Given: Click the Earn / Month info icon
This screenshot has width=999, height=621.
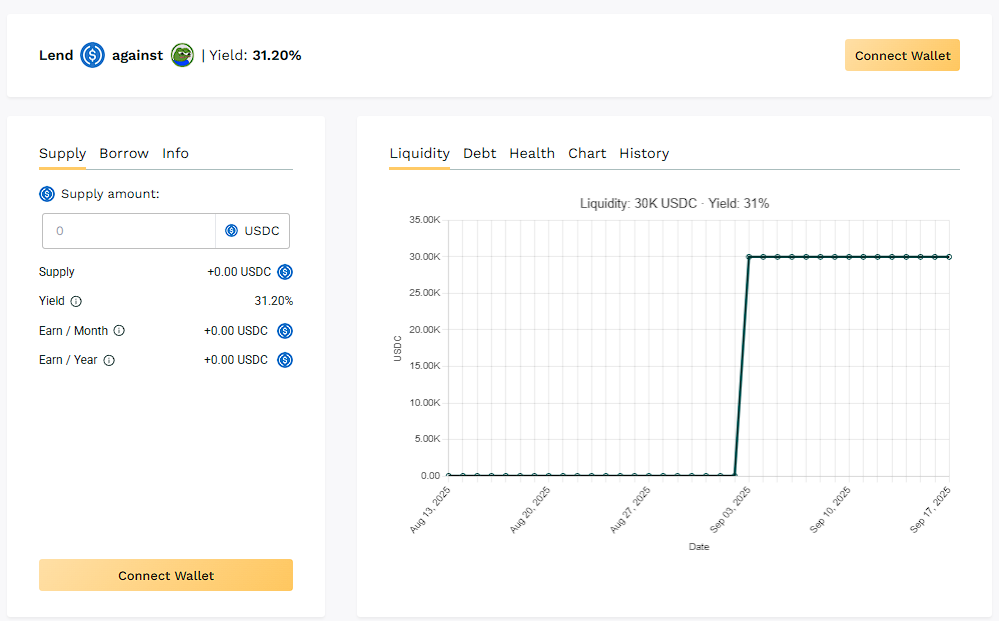Looking at the screenshot, I should tap(119, 331).
